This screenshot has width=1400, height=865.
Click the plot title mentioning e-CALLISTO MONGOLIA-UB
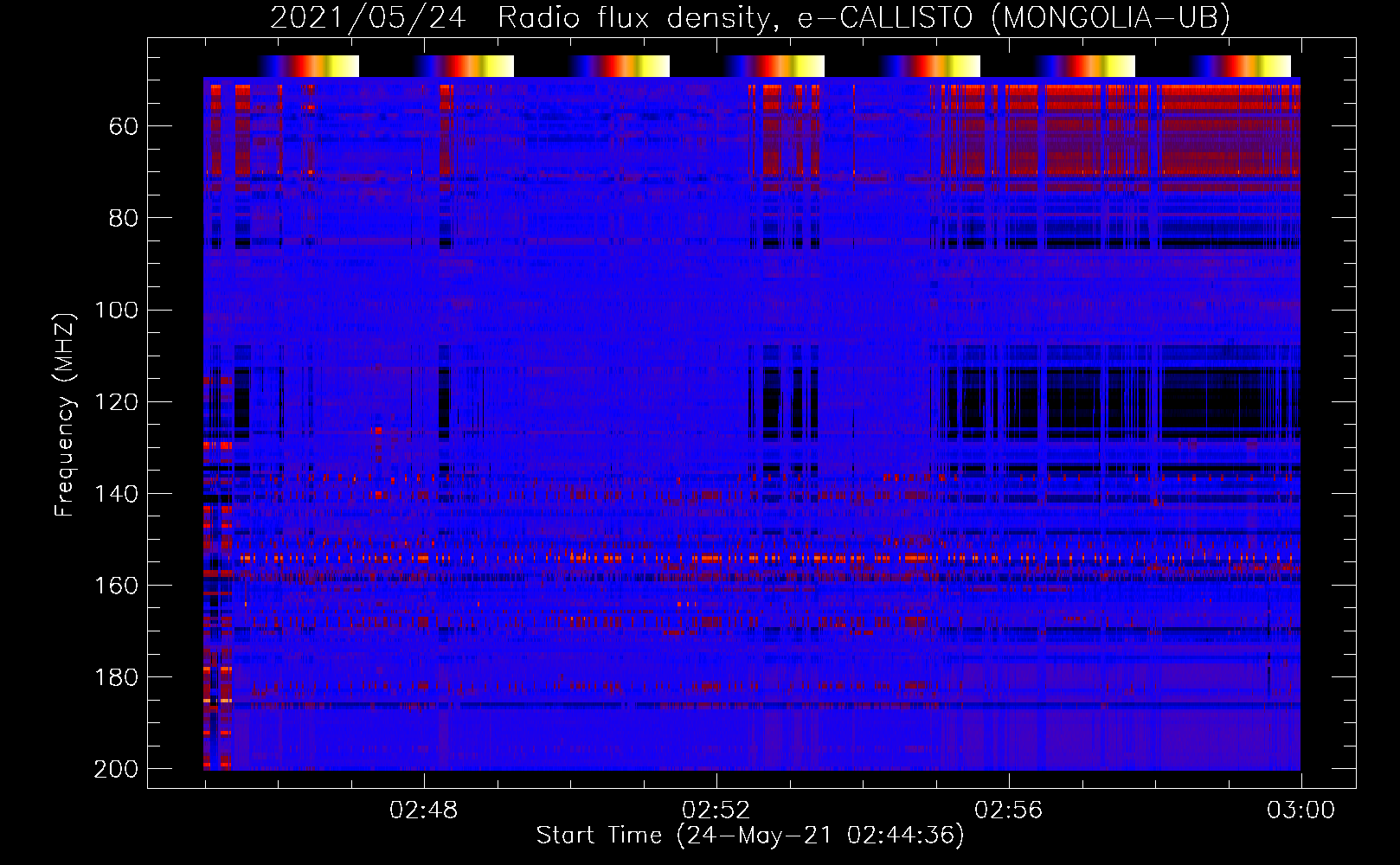coord(750,17)
